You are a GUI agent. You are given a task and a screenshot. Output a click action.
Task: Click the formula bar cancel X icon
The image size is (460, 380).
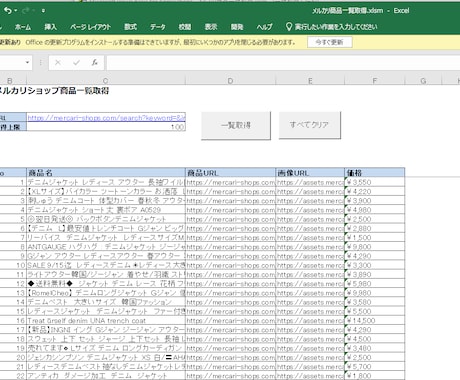point(58,62)
